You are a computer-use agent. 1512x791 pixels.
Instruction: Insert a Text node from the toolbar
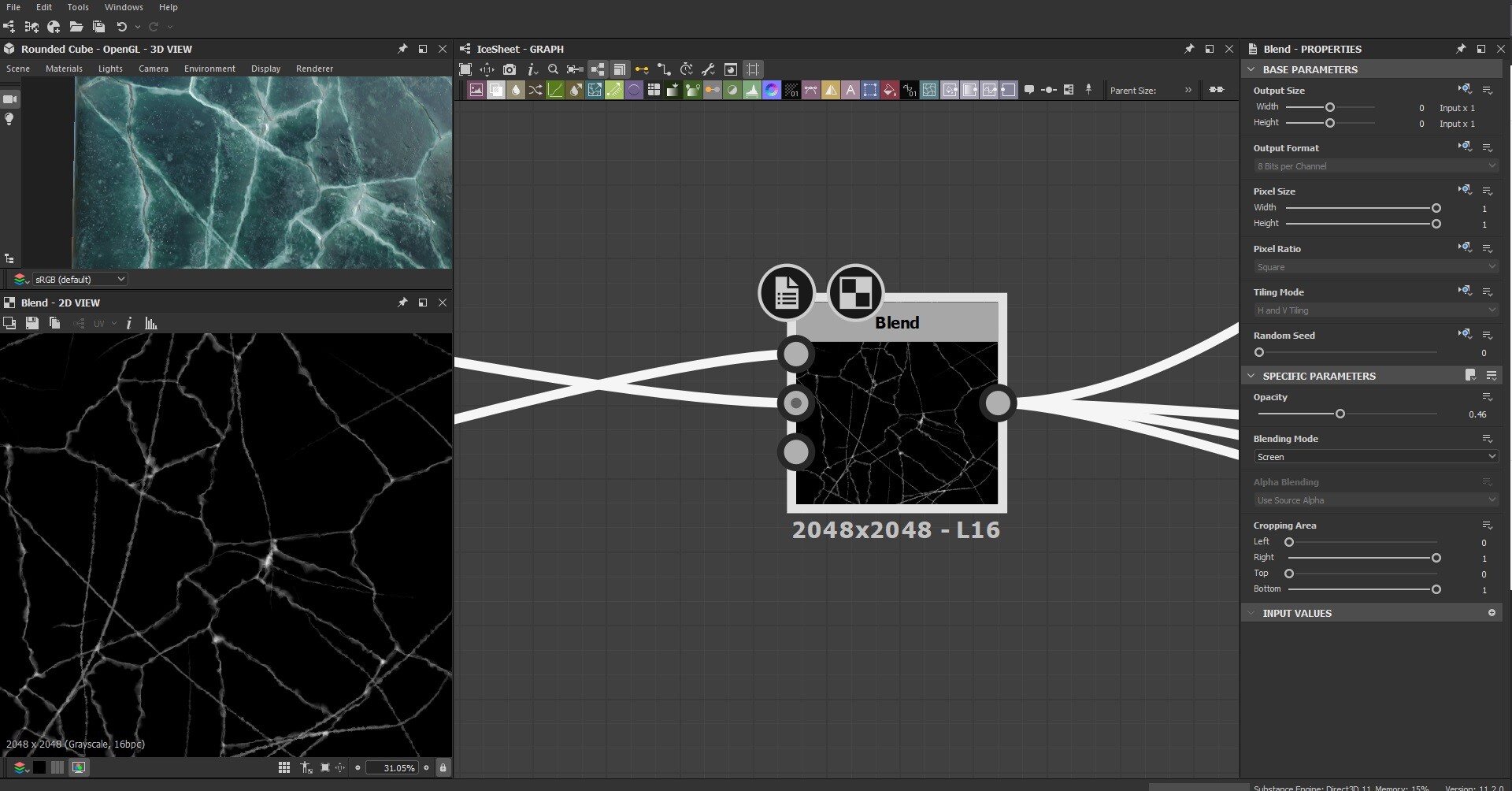850,90
